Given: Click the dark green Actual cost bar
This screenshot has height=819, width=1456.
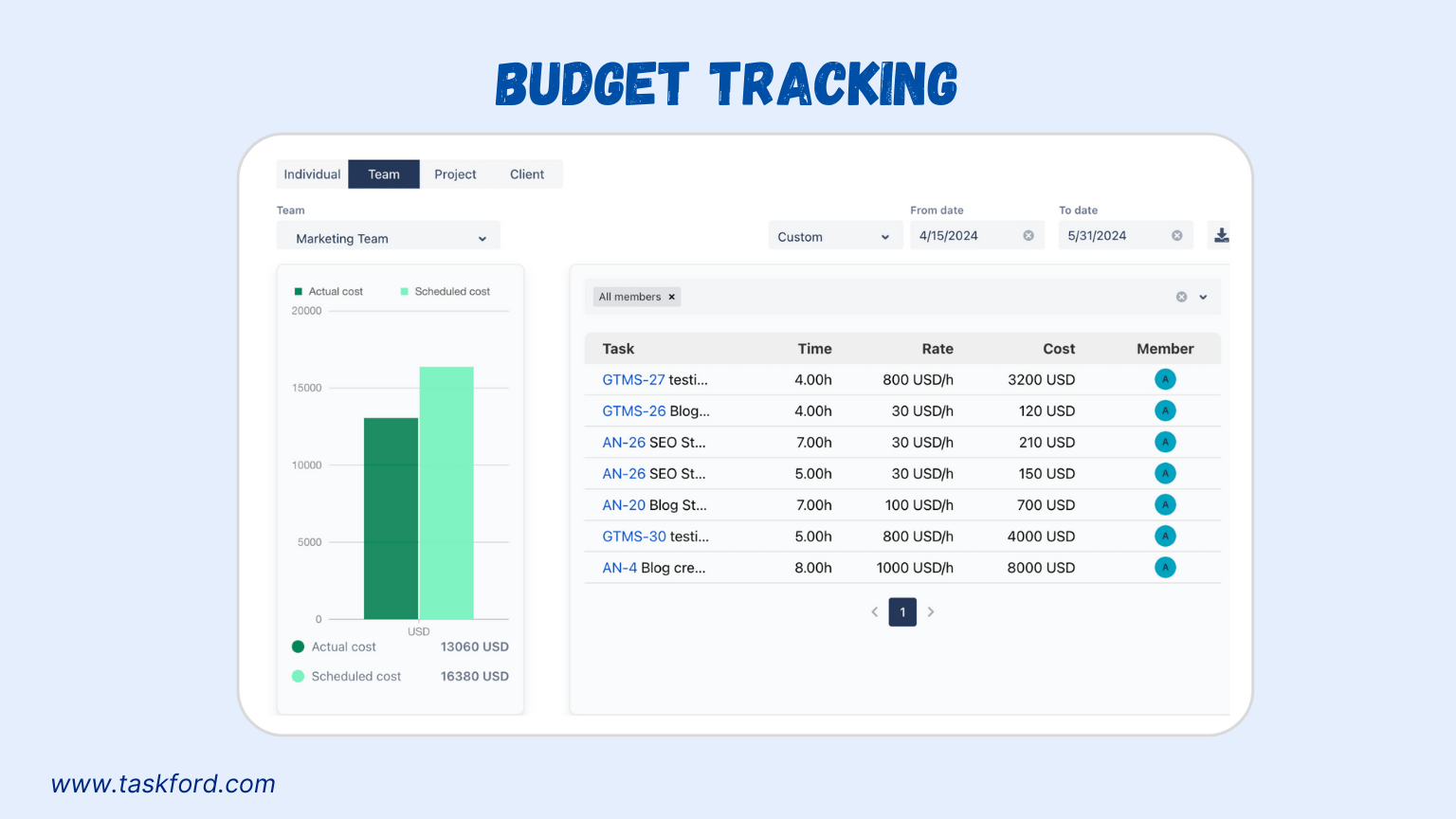Looking at the screenshot, I should coord(391,519).
